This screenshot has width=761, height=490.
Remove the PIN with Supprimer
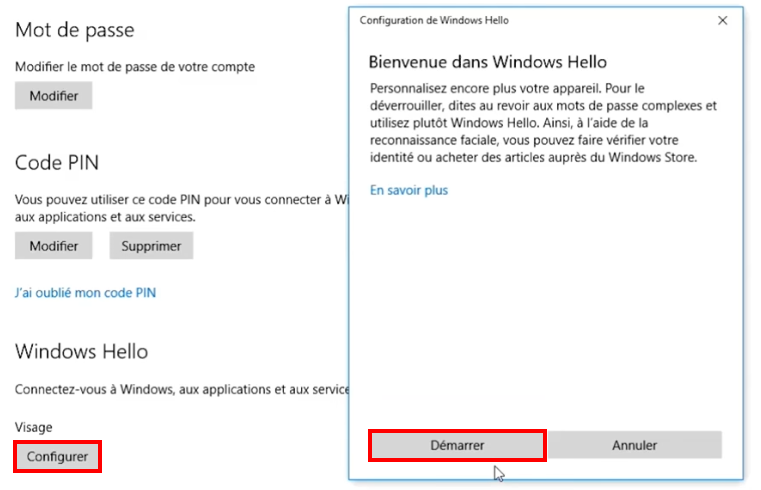pos(151,246)
